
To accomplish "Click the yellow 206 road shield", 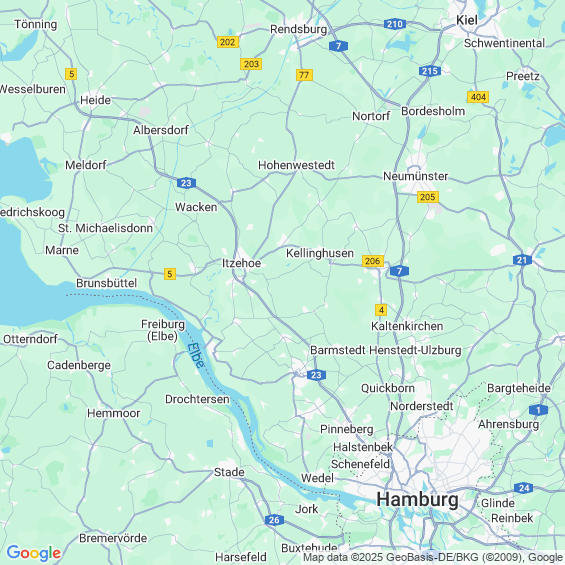I will pyautogui.click(x=373, y=261).
